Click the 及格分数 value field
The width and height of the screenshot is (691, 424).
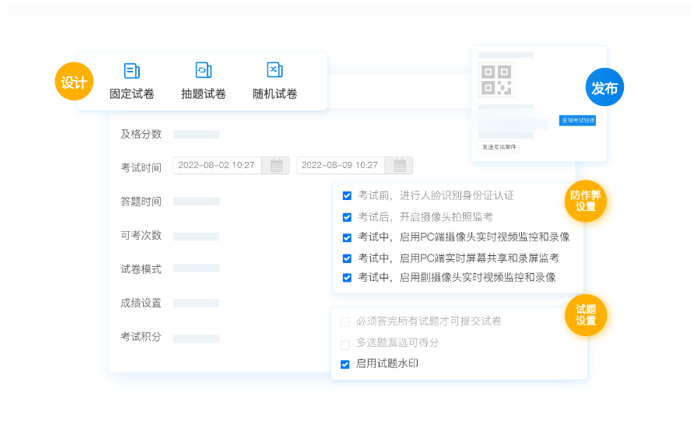tap(196, 134)
